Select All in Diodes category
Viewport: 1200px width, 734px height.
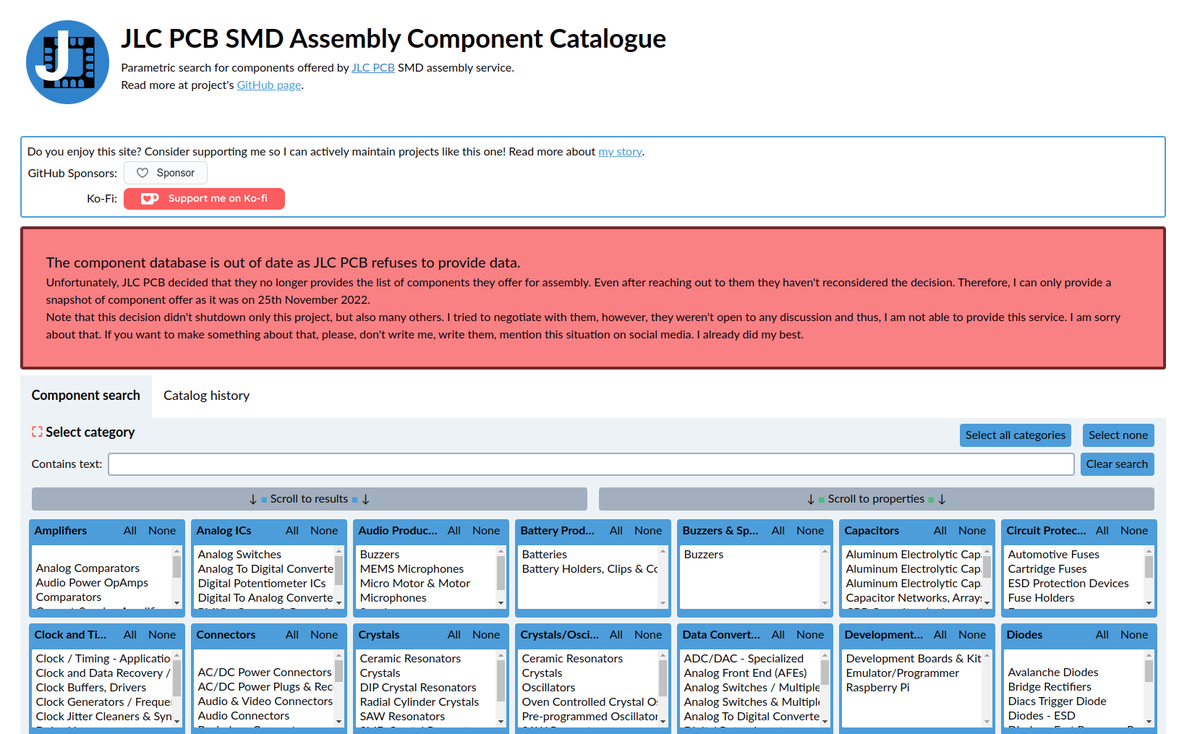pos(1102,635)
